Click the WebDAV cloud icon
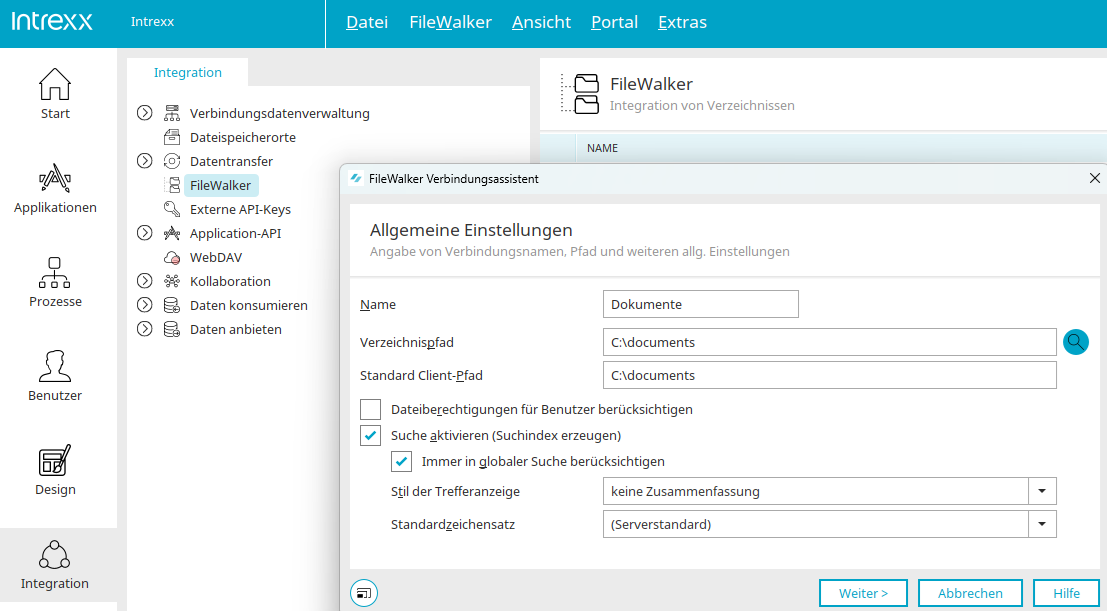The image size is (1107, 611). tap(172, 257)
